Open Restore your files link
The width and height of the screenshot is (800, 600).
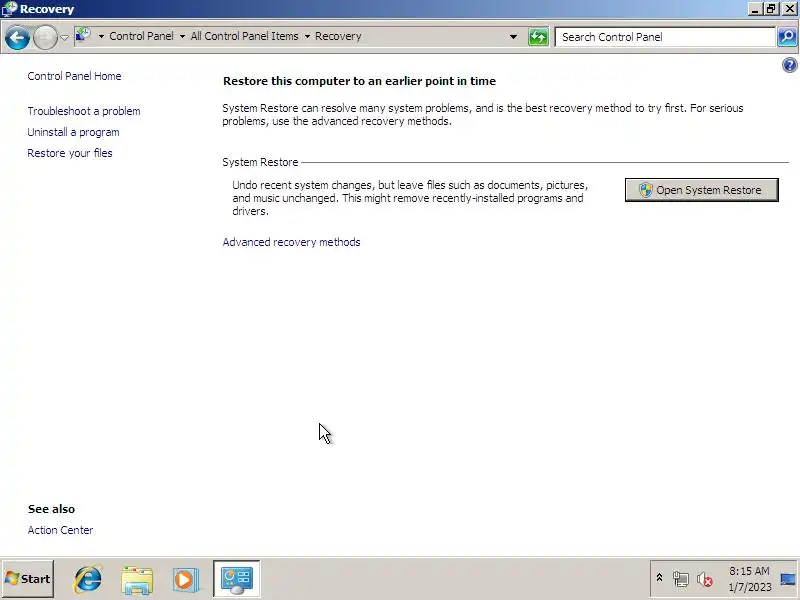coord(70,153)
